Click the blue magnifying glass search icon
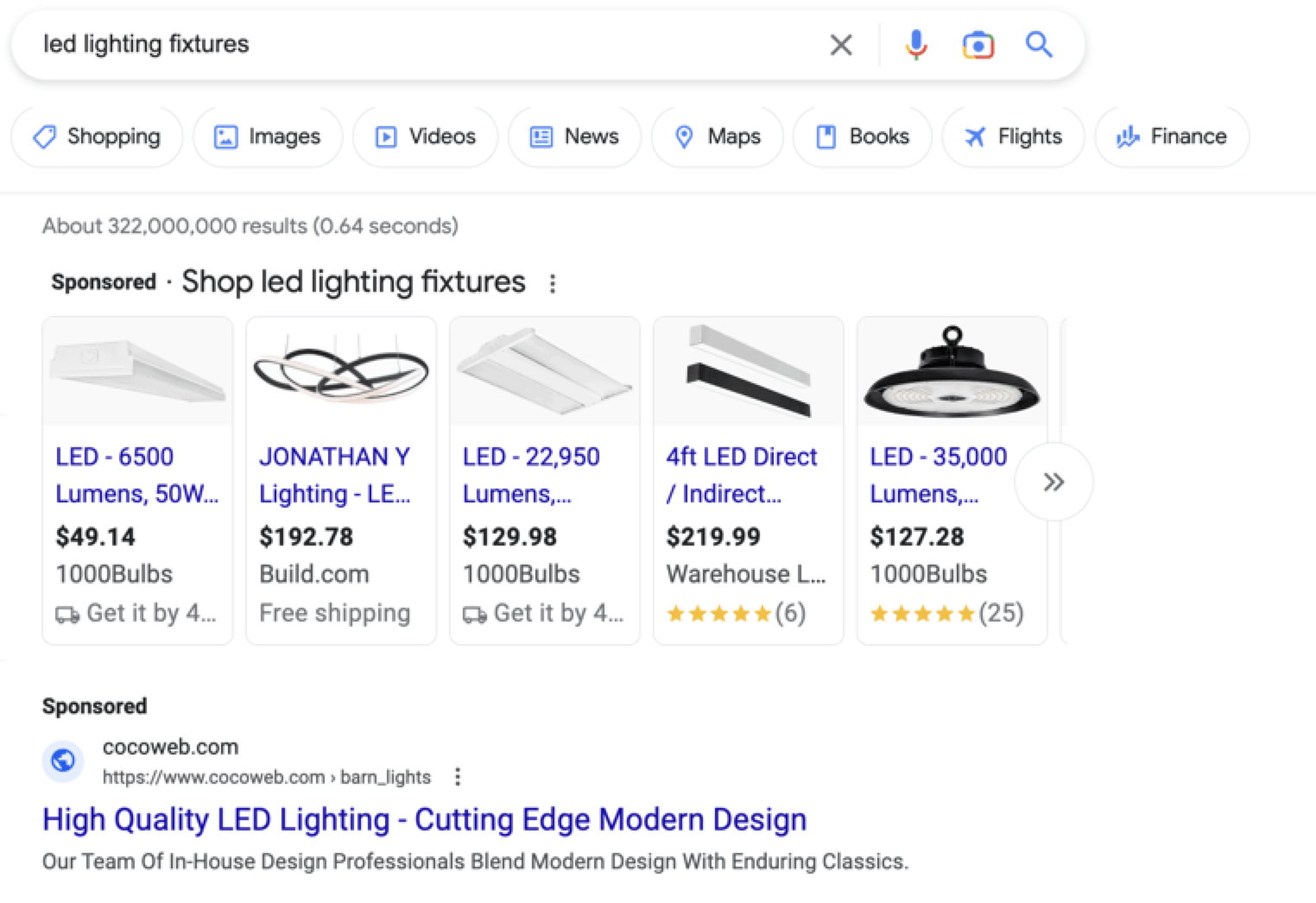Viewport: 1316px width, 903px height. pyautogui.click(x=1039, y=45)
